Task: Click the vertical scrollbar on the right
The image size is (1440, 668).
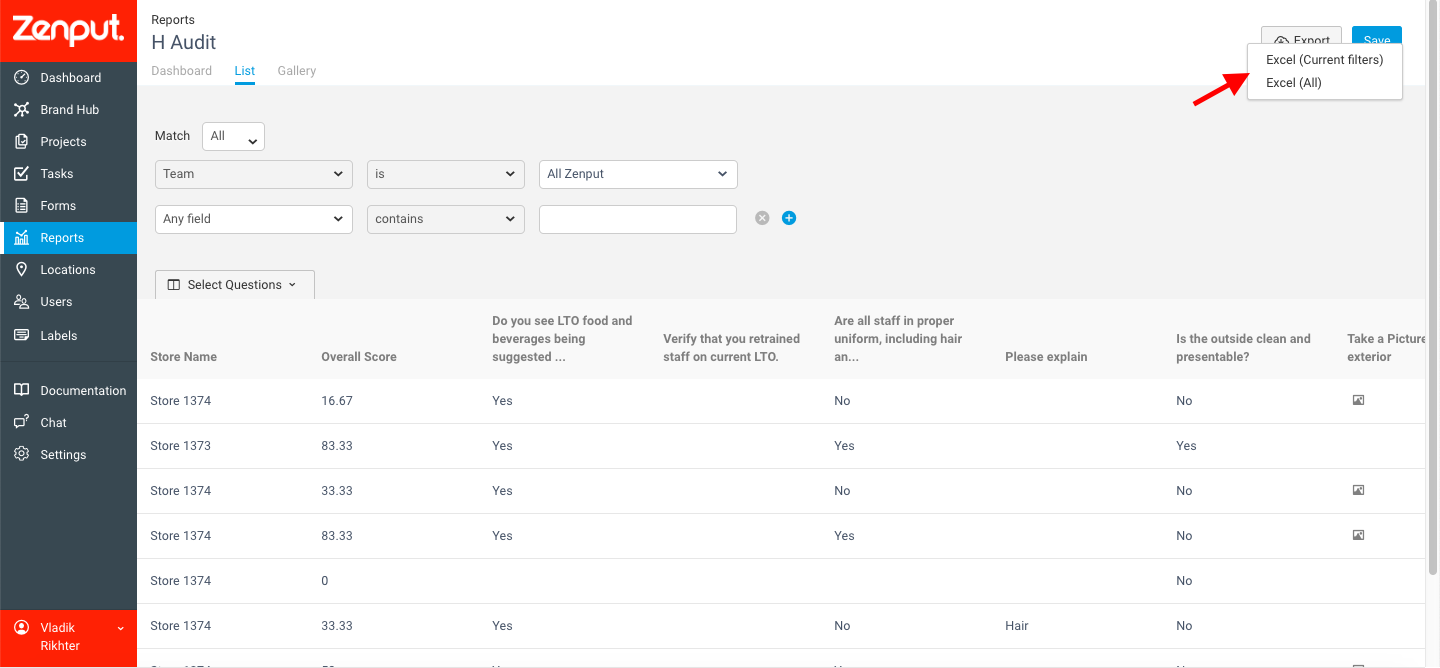Action: pos(1432,287)
